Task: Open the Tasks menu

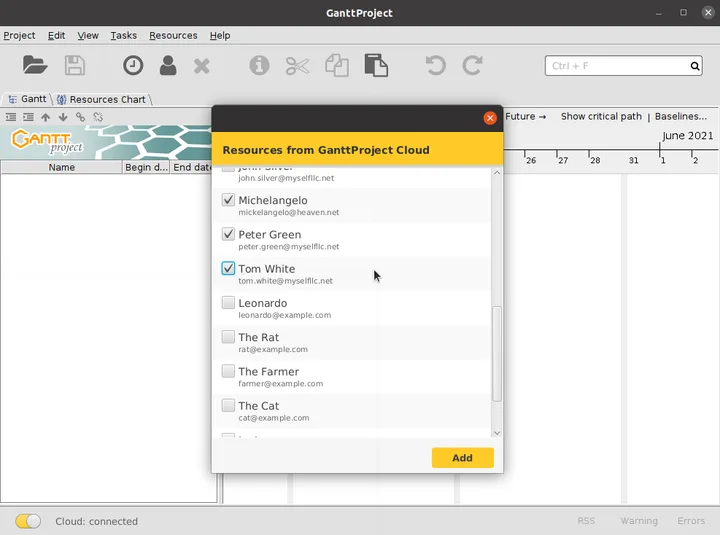Action: click(x=124, y=35)
